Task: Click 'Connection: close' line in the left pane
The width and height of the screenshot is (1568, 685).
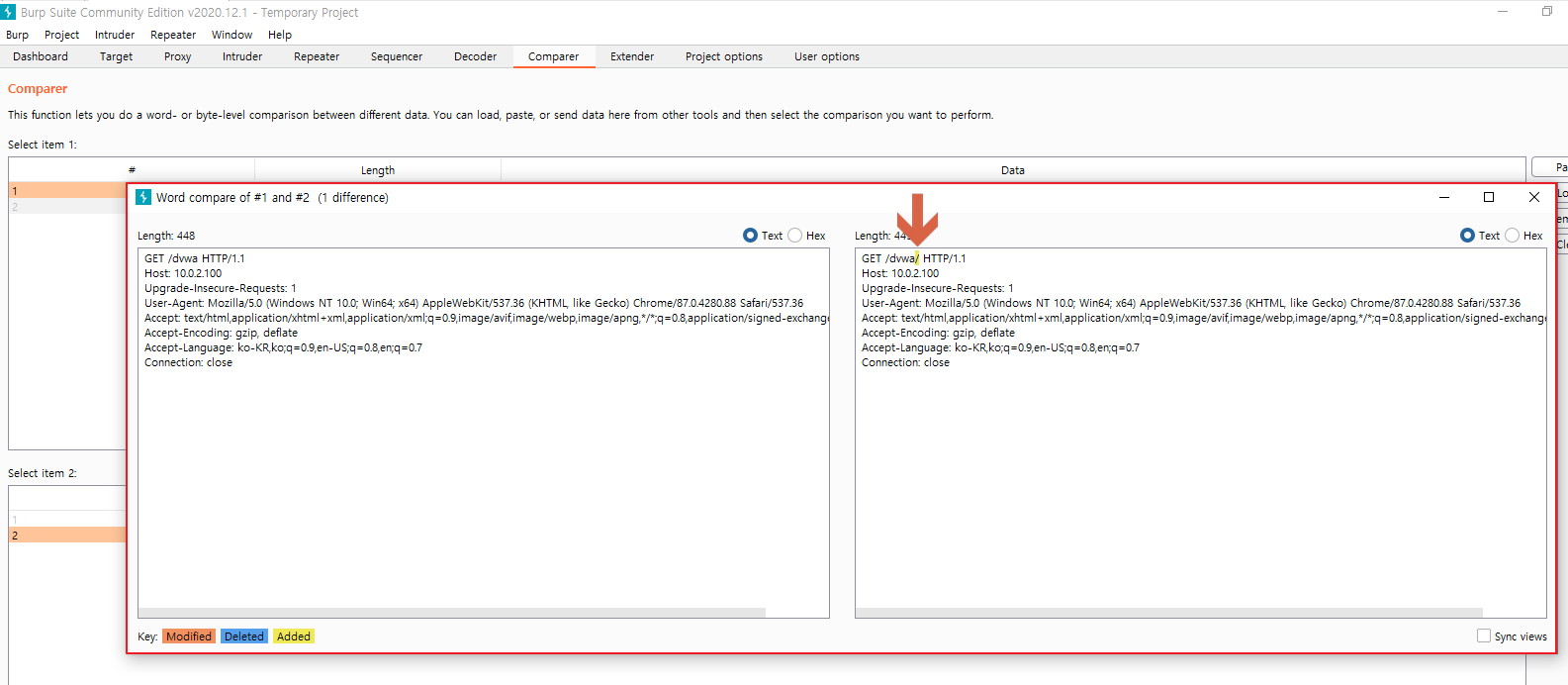Action: point(188,362)
